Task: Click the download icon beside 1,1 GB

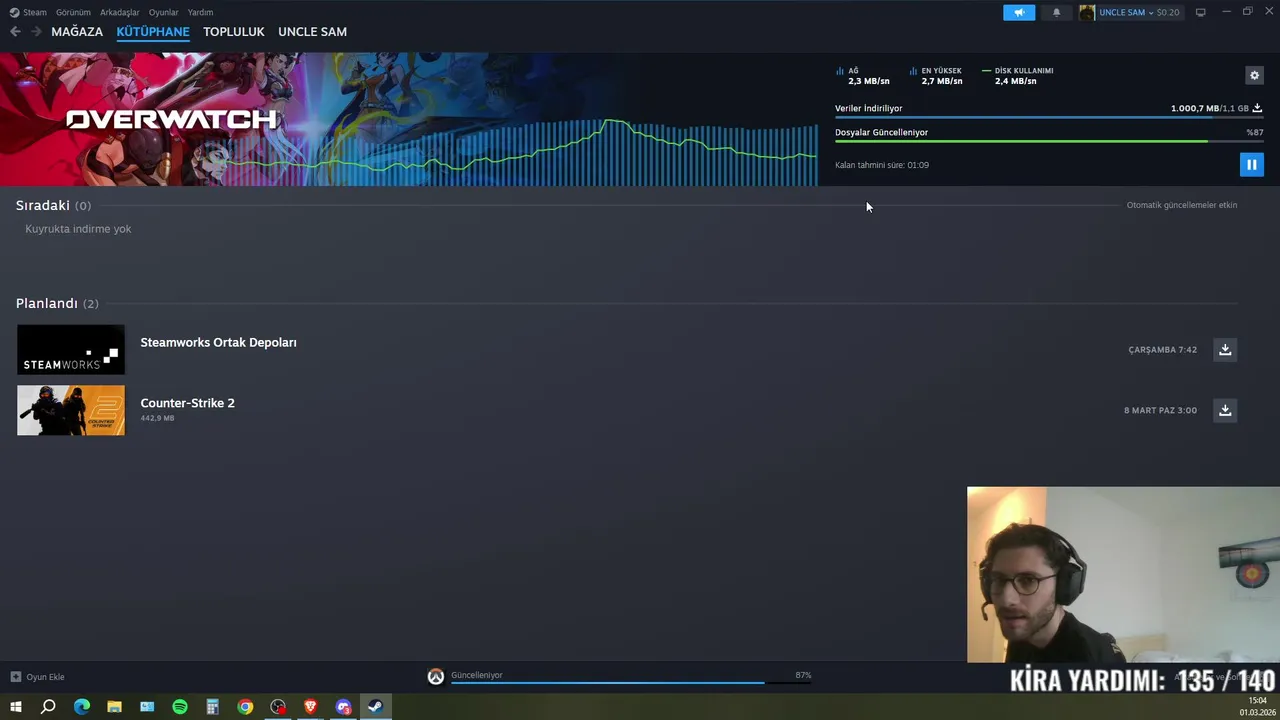Action: [1257, 108]
